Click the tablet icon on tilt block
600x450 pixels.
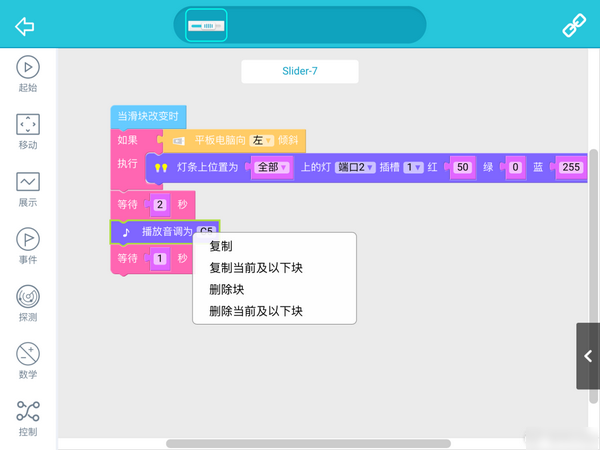click(x=178, y=141)
